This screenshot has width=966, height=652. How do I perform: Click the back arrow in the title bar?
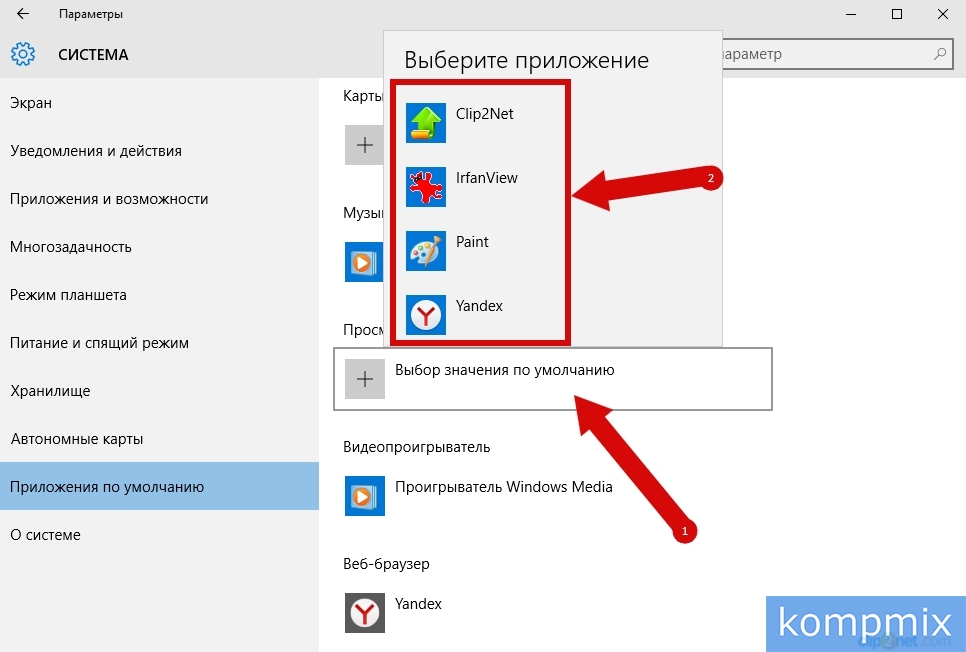(x=23, y=14)
